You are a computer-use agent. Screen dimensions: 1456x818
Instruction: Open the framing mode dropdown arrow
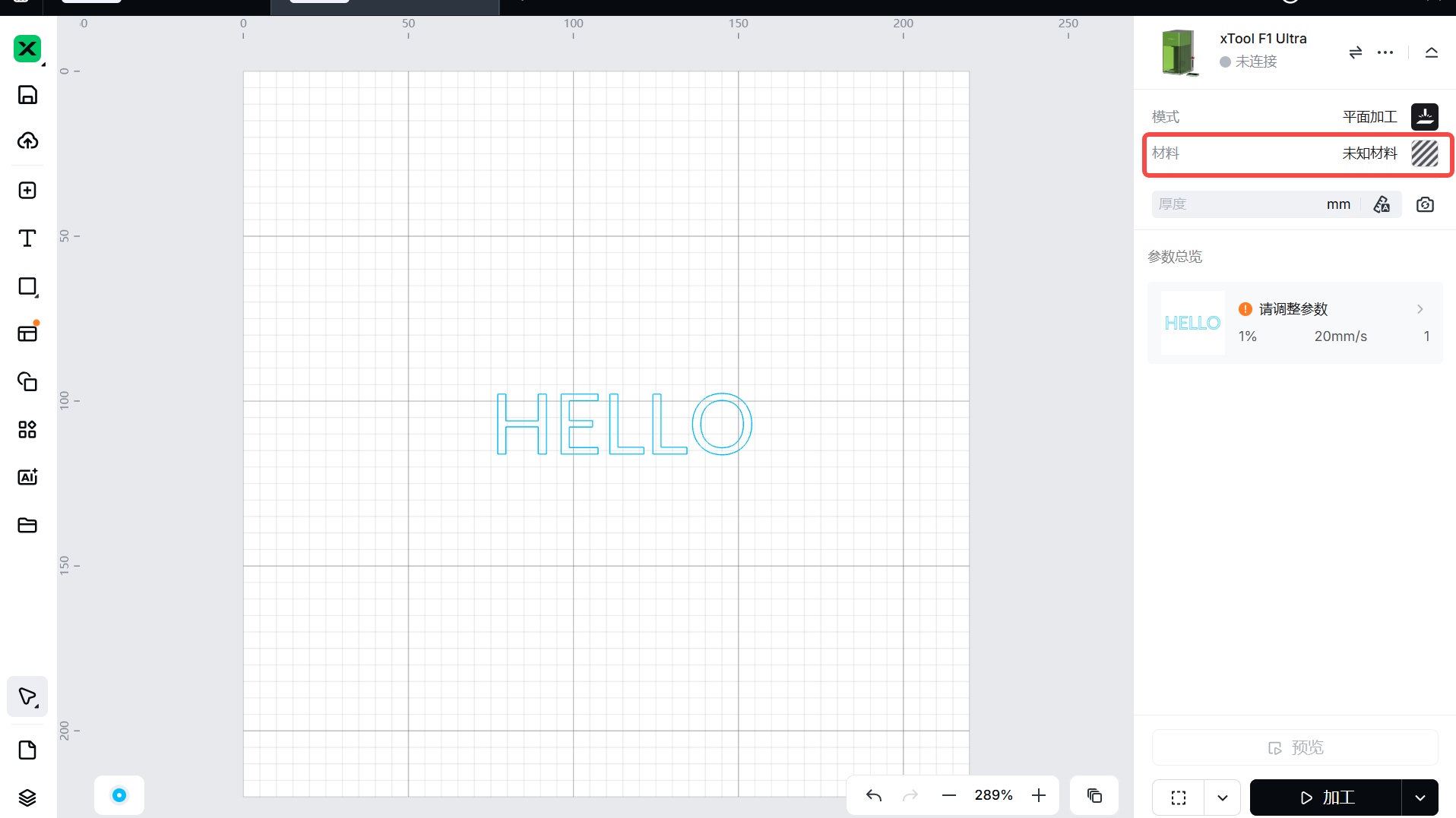tap(1222, 797)
